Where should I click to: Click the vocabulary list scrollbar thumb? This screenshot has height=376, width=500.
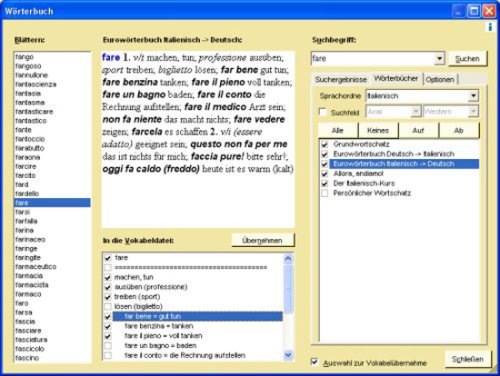pyautogui.click(x=288, y=289)
